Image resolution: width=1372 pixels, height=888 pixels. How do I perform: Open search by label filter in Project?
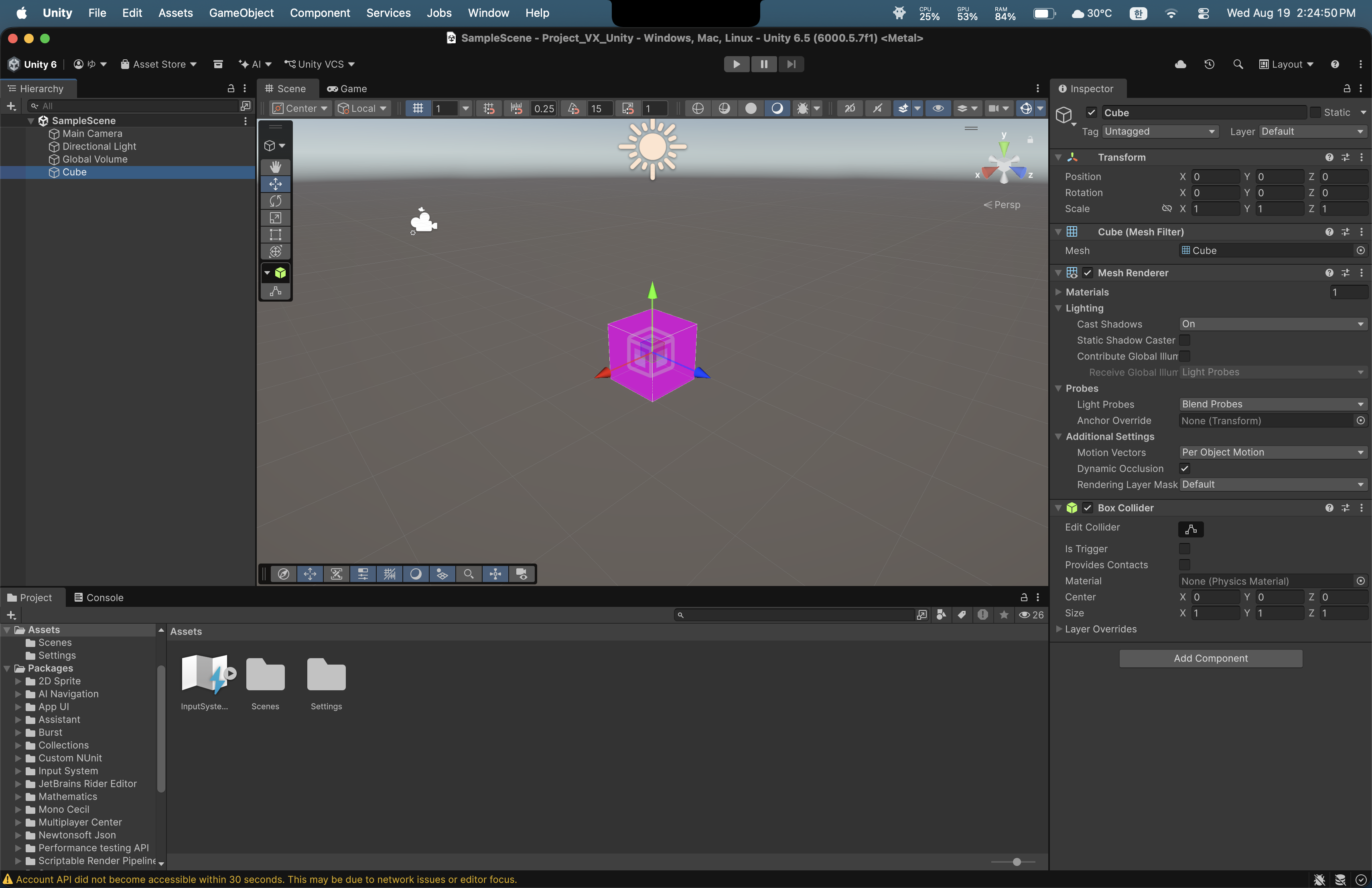tap(962, 615)
